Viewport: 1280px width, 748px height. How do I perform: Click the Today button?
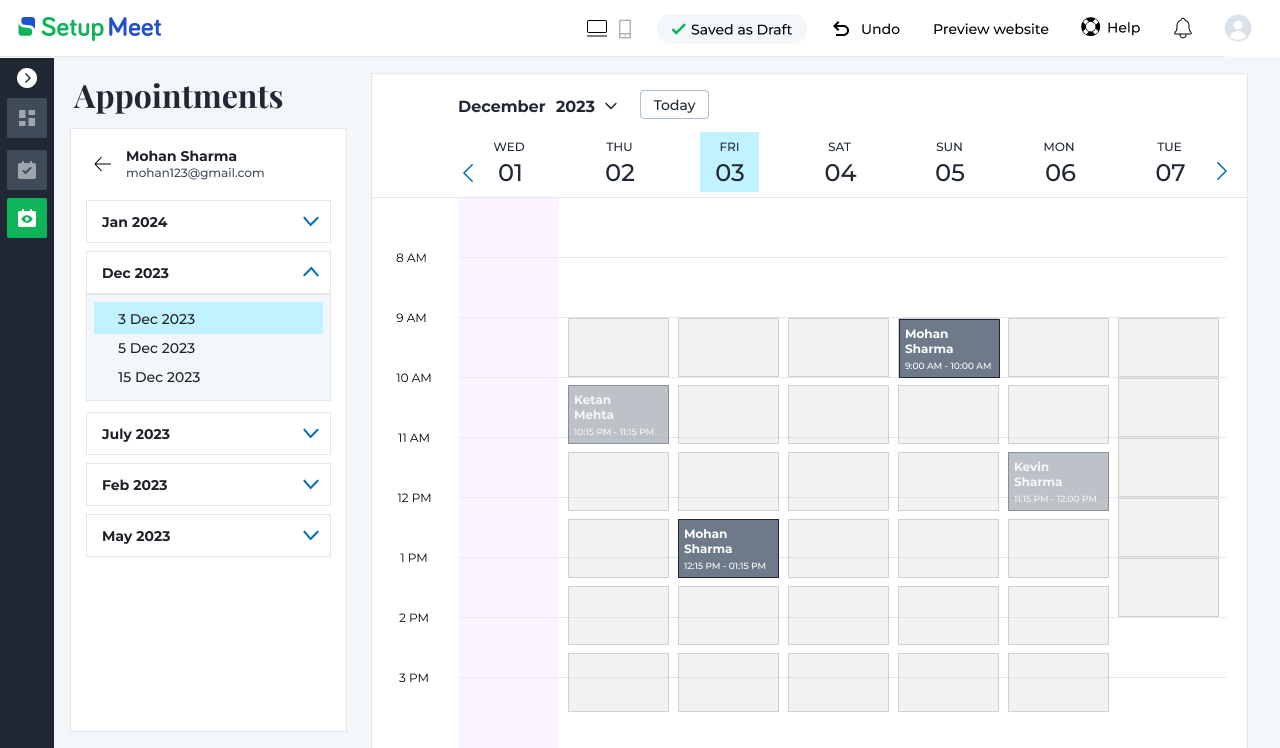pyautogui.click(x=674, y=105)
